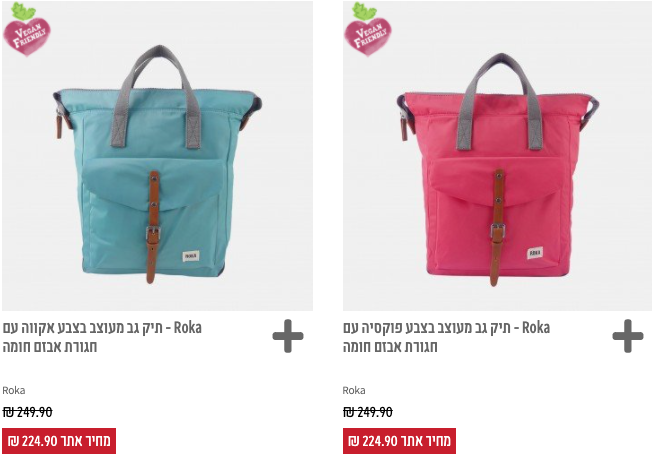Click the crossed-out 249.90 price under fuchsia bag
The height and width of the screenshot is (472, 652).
click(368, 412)
